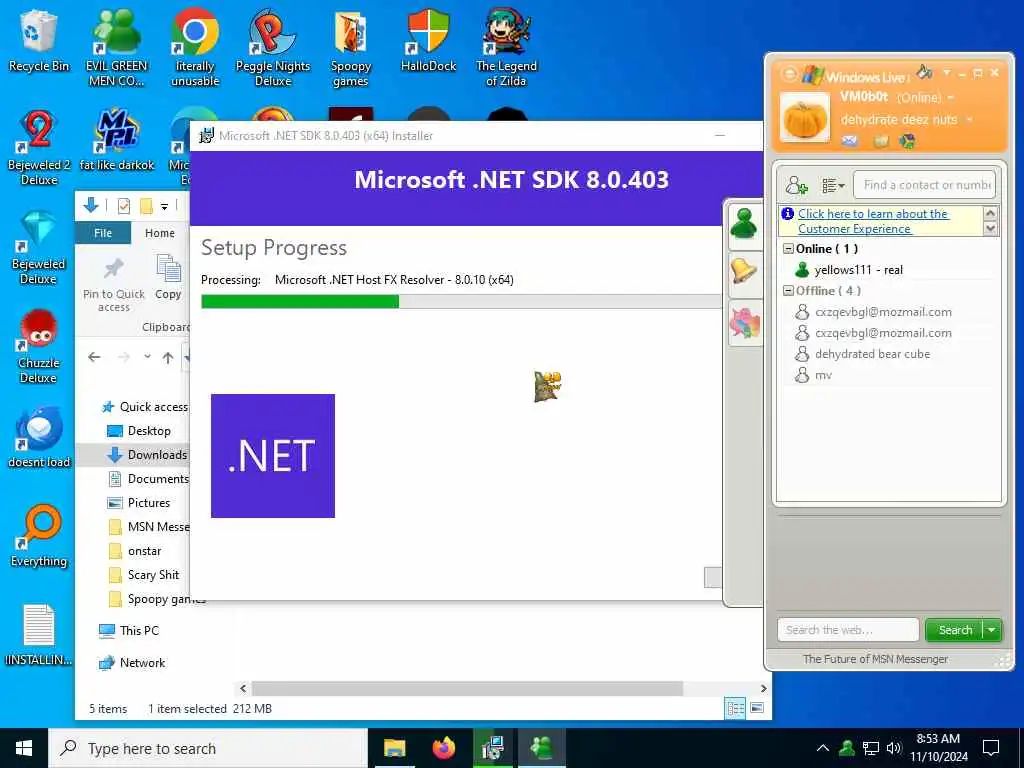Collapse the Offline contacts group

[x=788, y=291]
